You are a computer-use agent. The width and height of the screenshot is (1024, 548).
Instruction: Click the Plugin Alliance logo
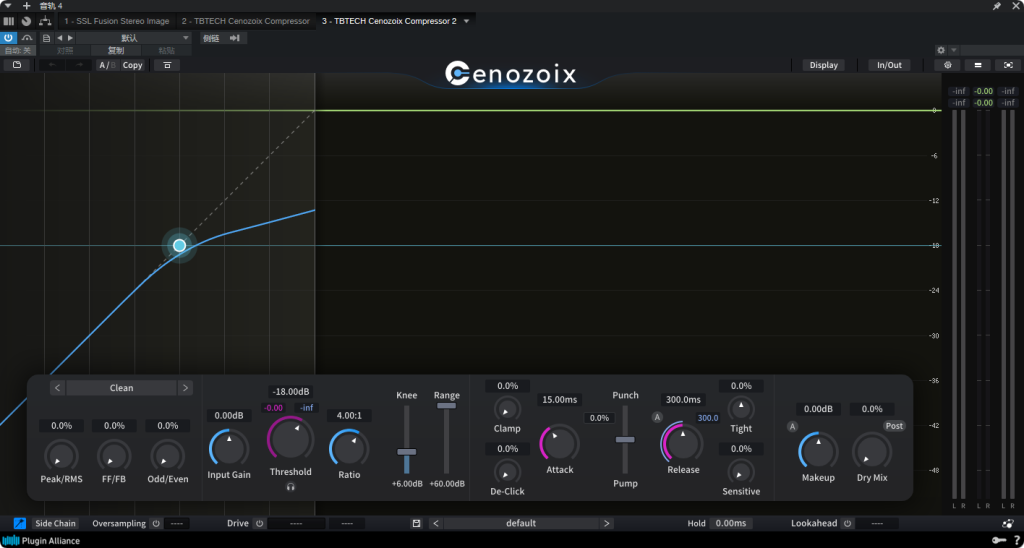(x=41, y=540)
